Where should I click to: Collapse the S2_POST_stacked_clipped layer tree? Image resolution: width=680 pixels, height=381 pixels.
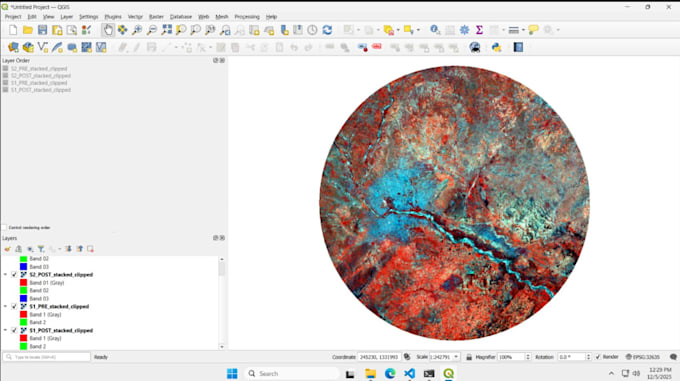(6, 275)
